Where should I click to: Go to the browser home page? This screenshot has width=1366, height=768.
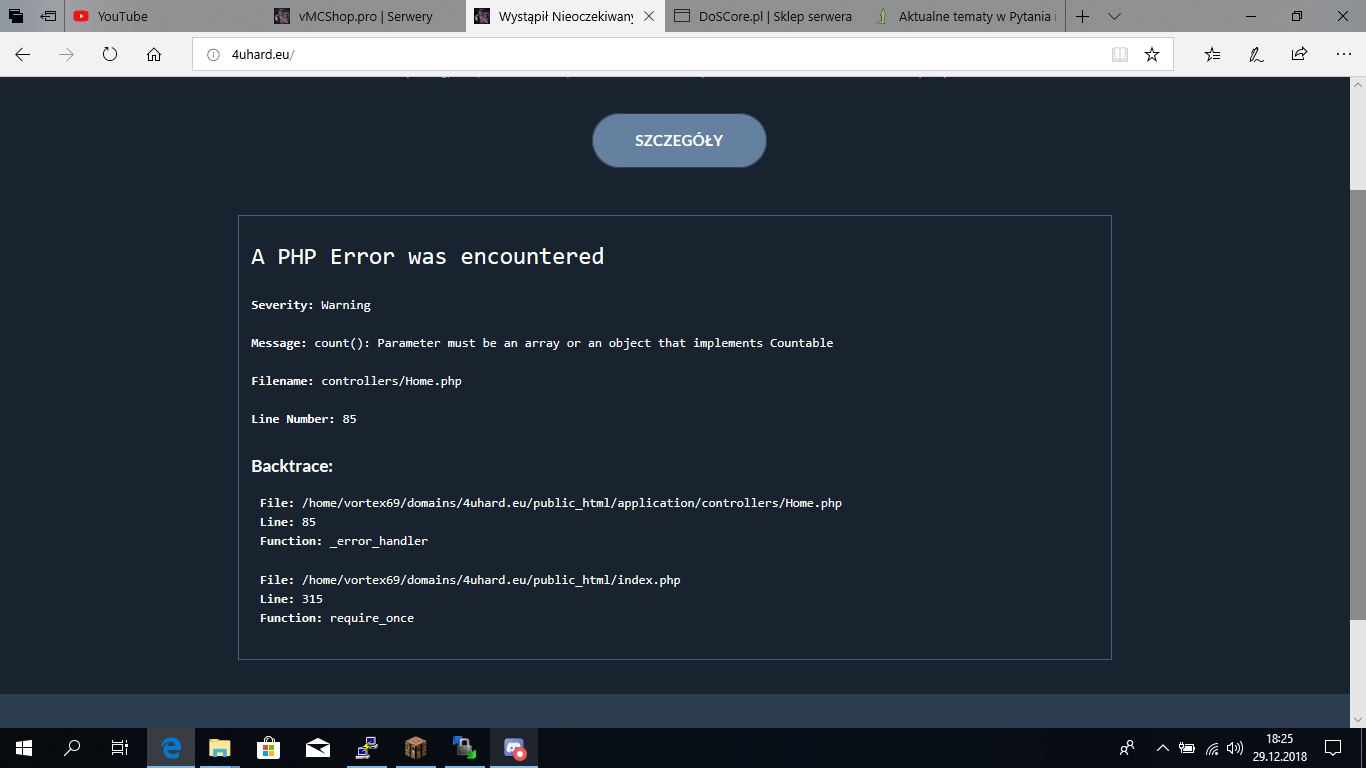tap(154, 55)
